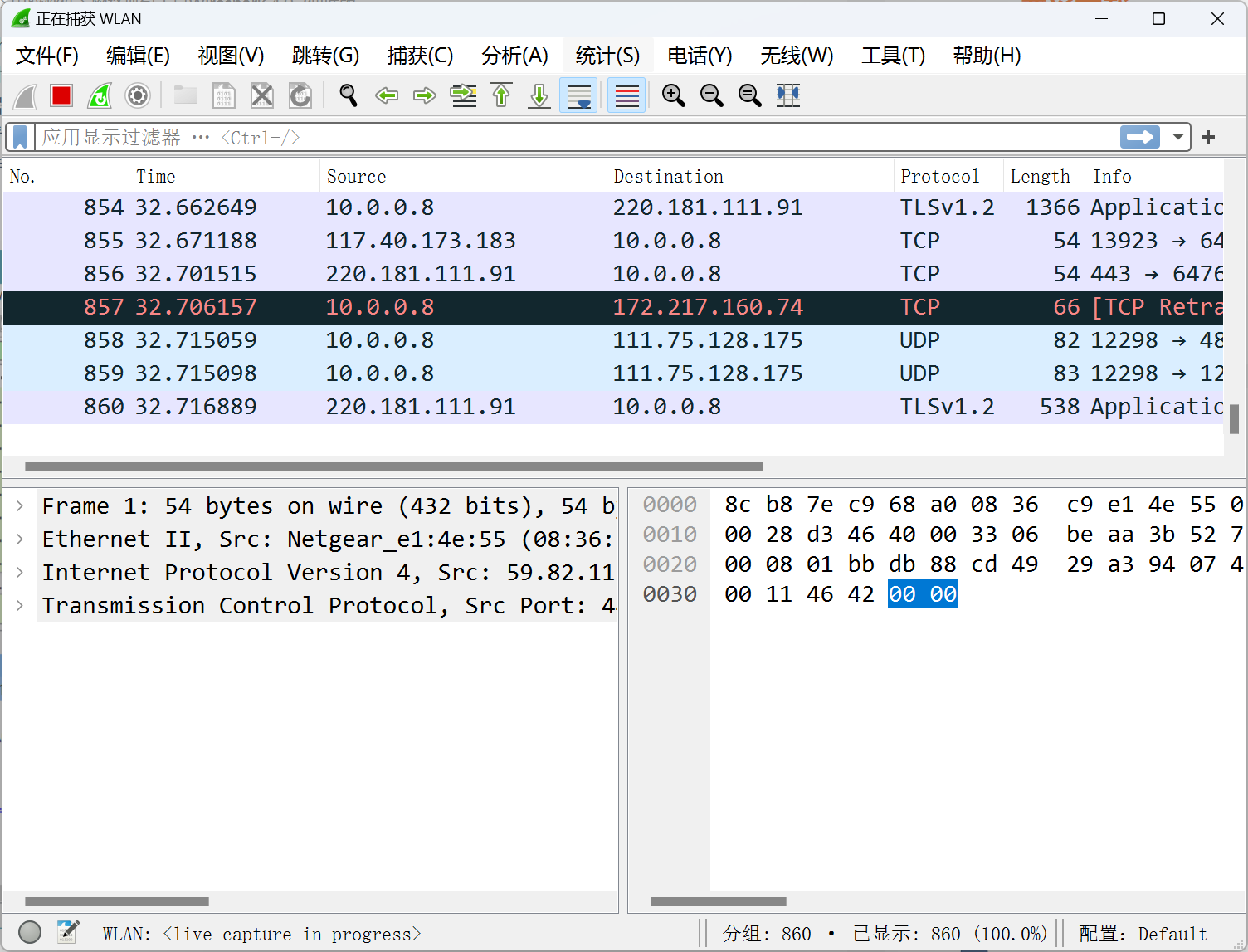1248x952 pixels.
Task: Jump to the last packet
Action: pos(539,95)
